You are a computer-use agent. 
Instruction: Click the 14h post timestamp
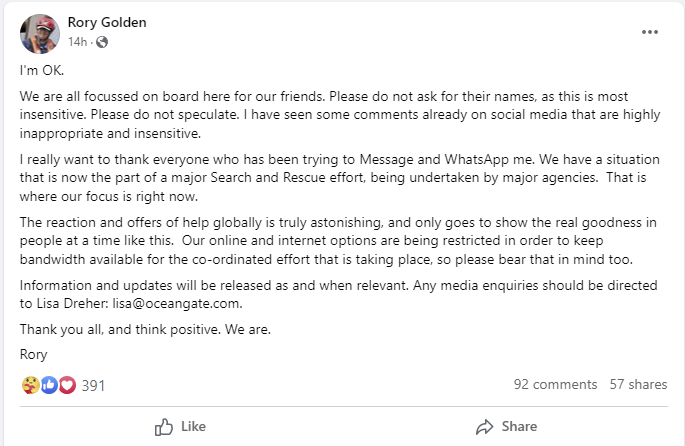point(78,42)
